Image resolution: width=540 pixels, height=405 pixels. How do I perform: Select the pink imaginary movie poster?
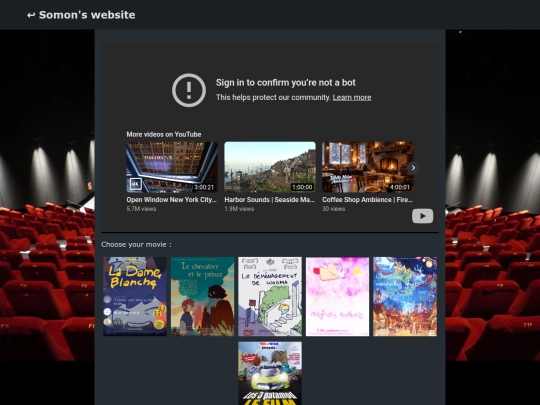pyautogui.click(x=338, y=297)
